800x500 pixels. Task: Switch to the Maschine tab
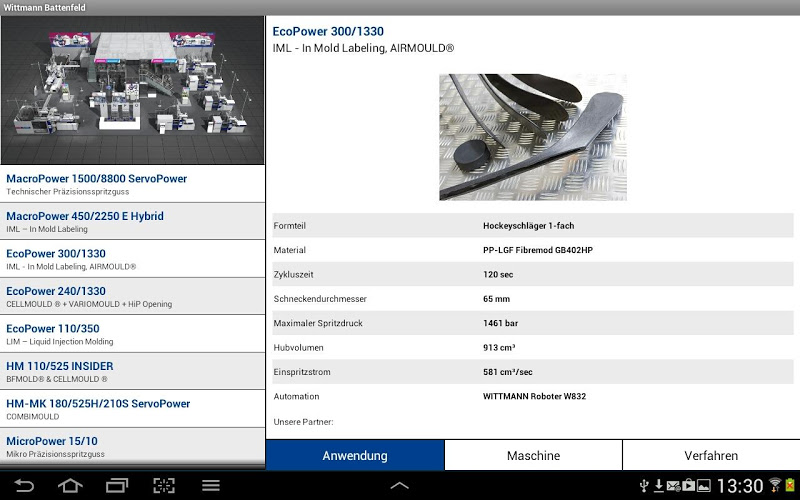coord(533,455)
